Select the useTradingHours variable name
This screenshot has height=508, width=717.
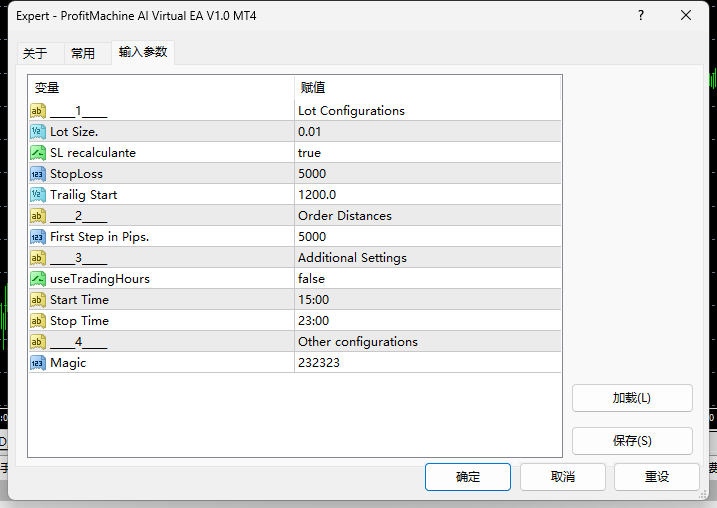tap(100, 279)
